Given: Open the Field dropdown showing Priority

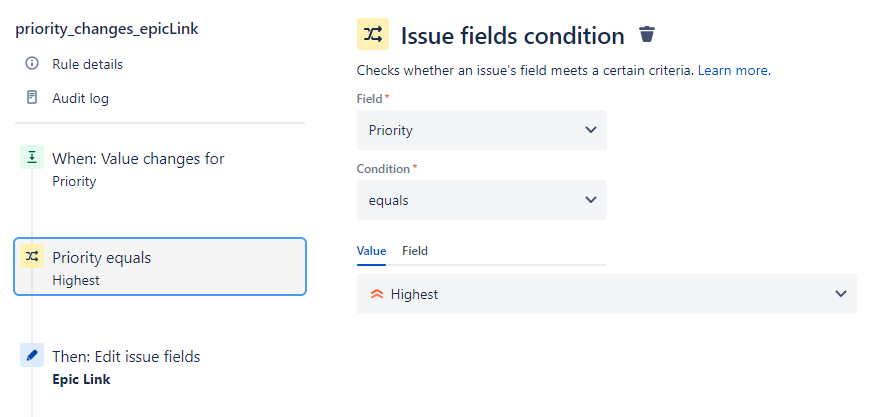Looking at the screenshot, I should (x=481, y=130).
